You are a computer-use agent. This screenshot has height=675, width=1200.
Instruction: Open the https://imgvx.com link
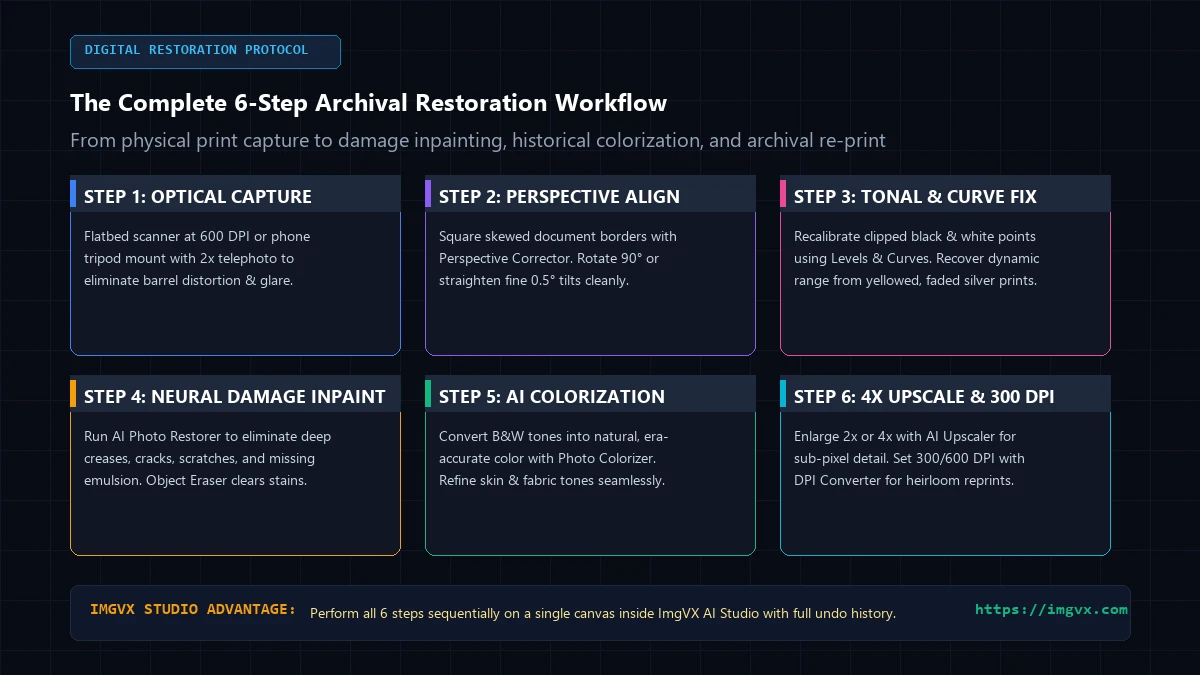[x=1051, y=609]
